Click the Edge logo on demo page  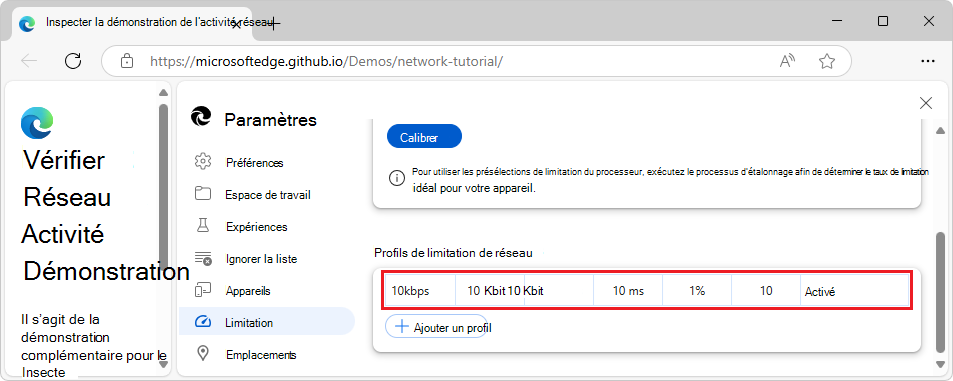pyautogui.click(x=37, y=123)
